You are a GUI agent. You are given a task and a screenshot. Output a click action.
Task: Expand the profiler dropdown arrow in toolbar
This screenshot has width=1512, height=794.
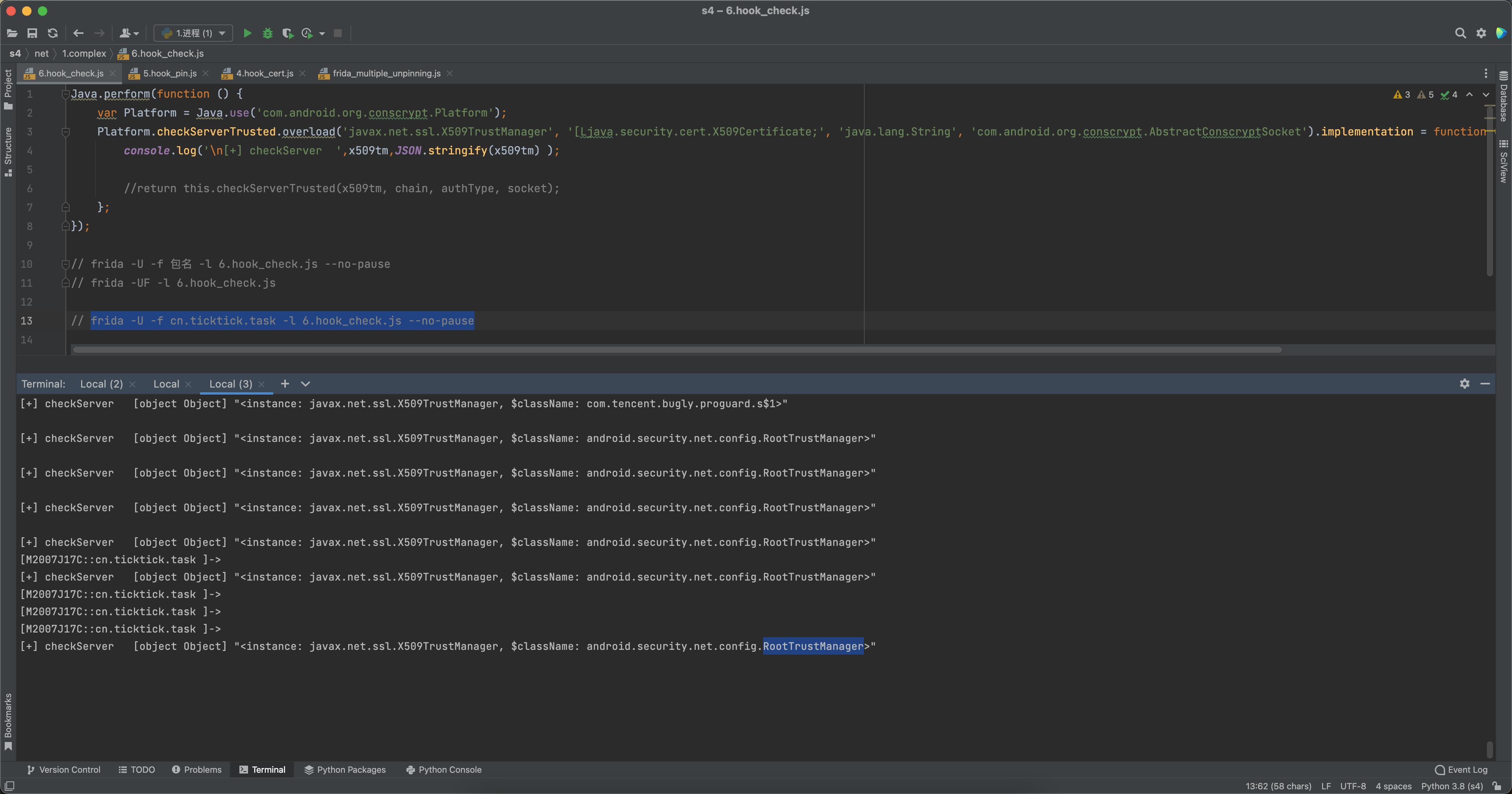tap(322, 34)
